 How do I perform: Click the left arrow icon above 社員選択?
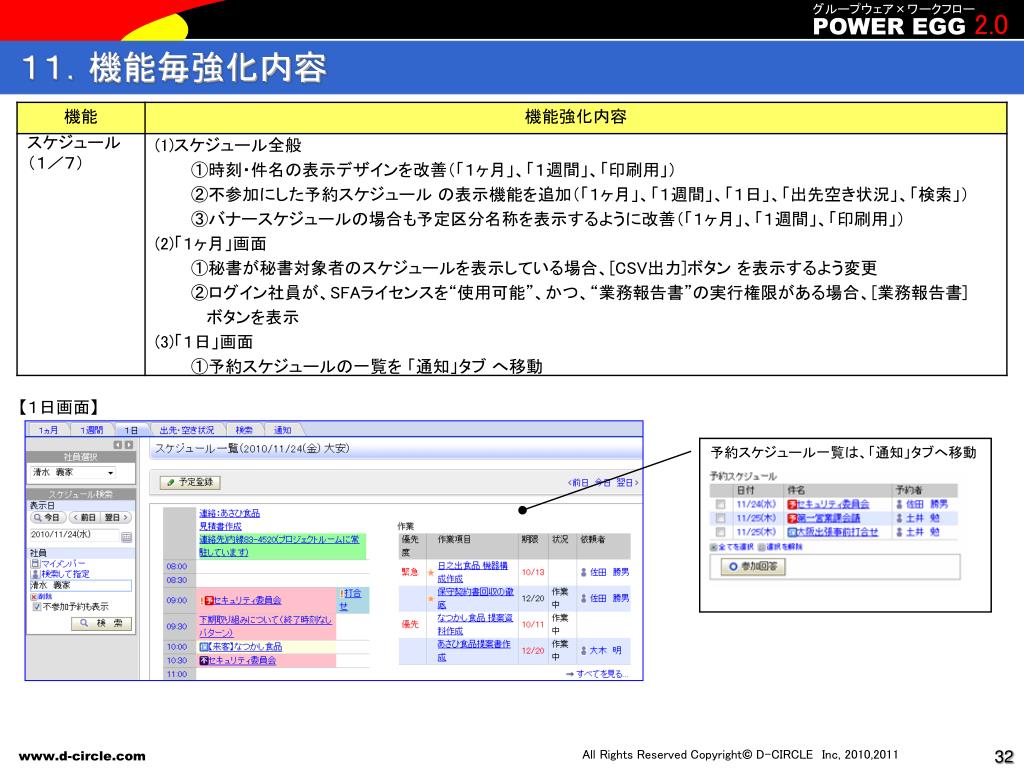click(118, 445)
